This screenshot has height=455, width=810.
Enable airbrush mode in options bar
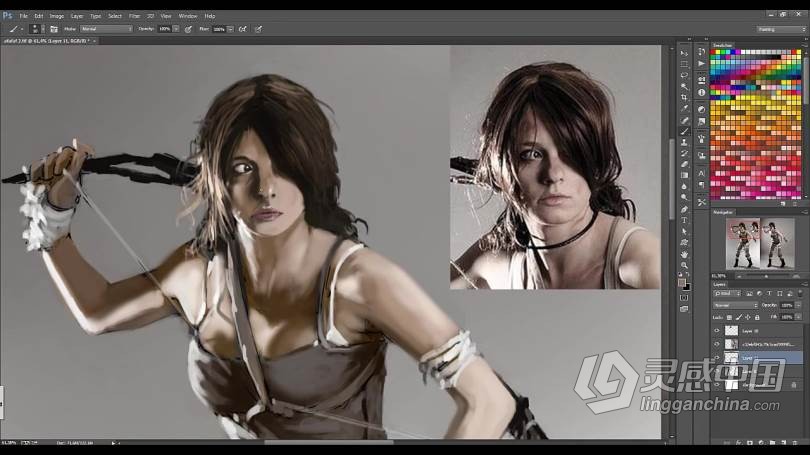[242, 29]
